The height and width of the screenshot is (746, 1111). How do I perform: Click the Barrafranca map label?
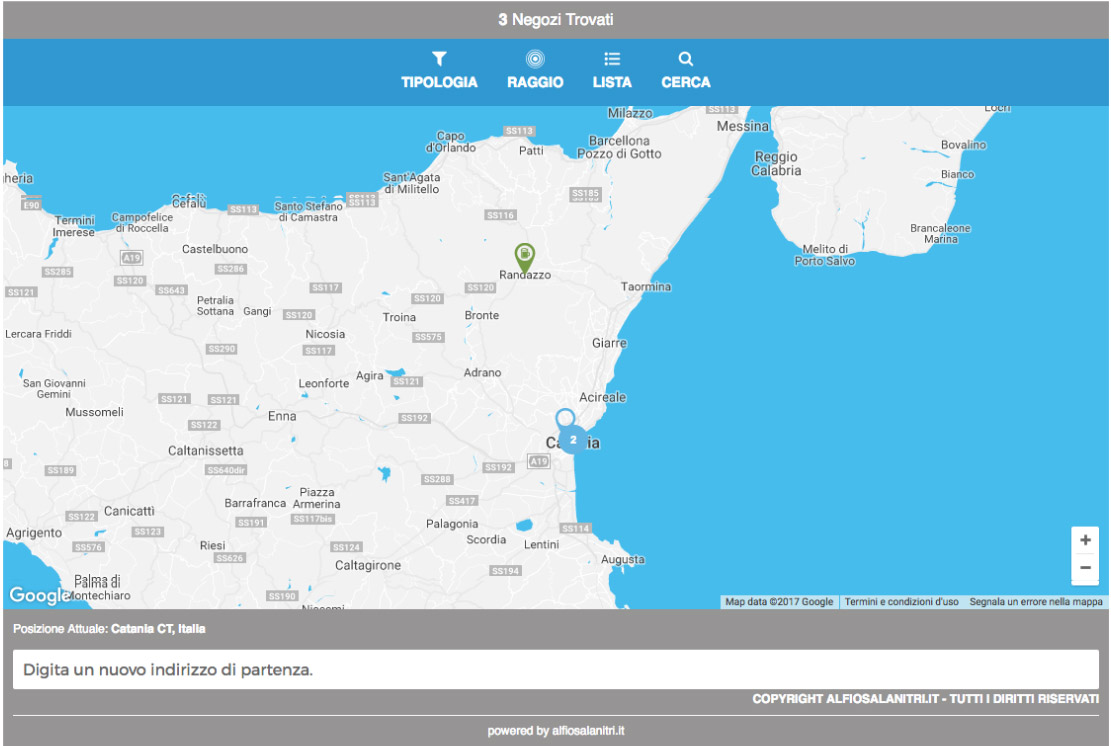[x=255, y=503]
